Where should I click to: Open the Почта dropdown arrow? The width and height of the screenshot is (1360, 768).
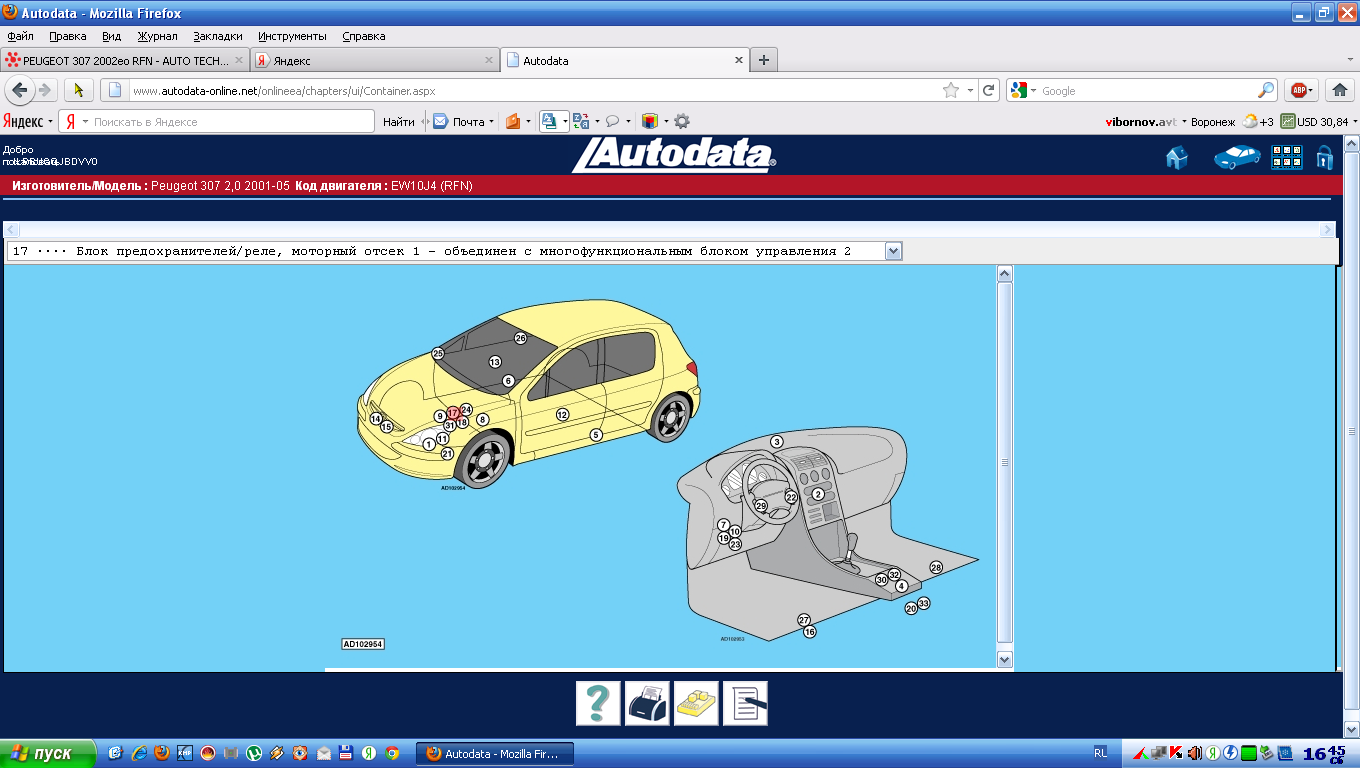coord(491,121)
